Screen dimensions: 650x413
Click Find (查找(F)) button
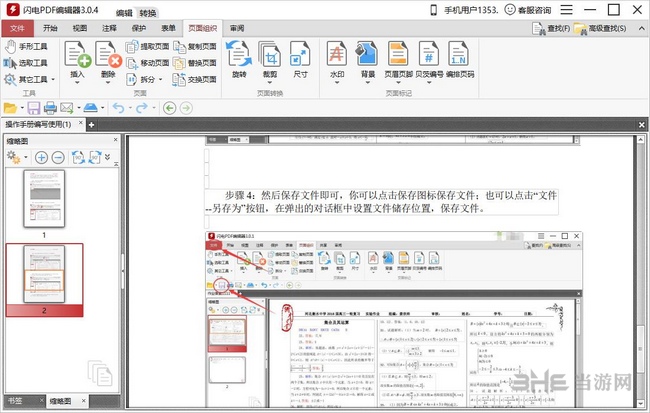(551, 29)
